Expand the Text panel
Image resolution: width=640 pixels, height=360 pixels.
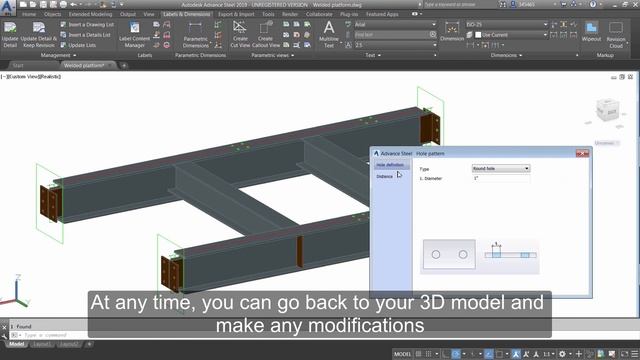pos(373,55)
